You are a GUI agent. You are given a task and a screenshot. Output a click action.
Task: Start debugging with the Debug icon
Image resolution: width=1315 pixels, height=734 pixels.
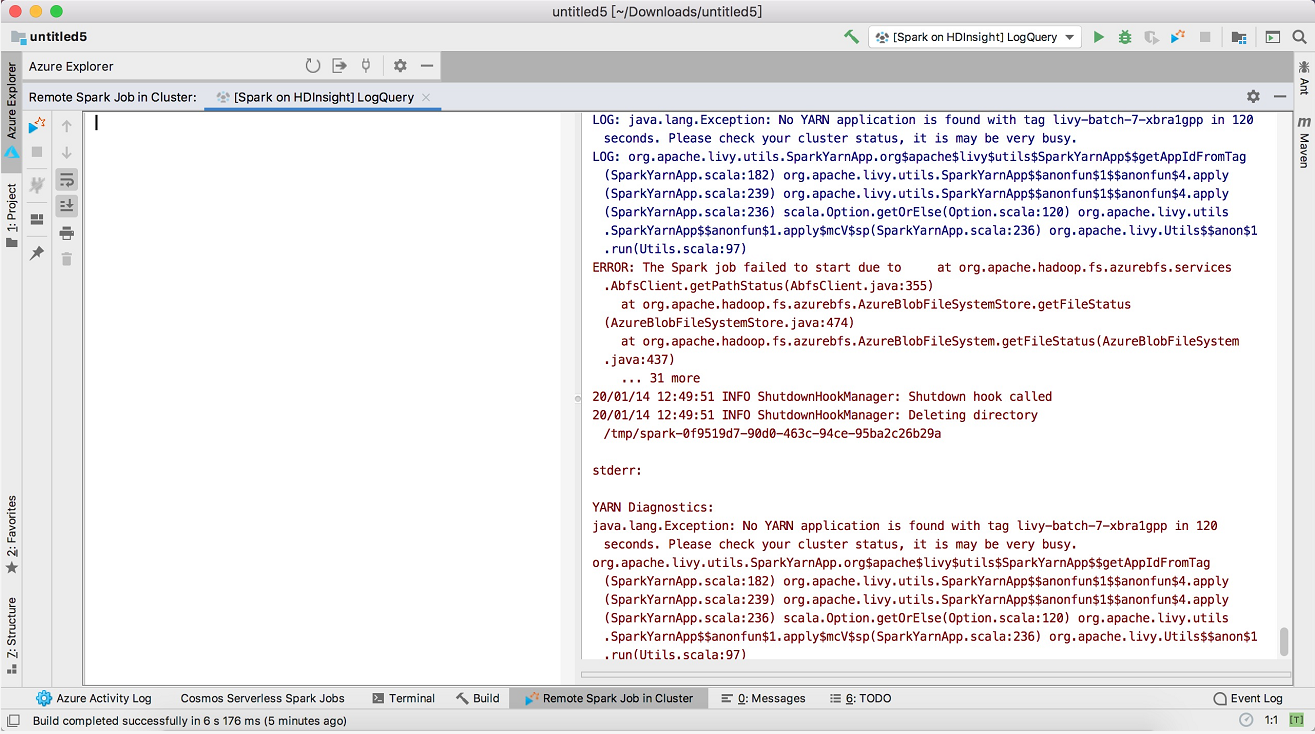click(x=1124, y=36)
